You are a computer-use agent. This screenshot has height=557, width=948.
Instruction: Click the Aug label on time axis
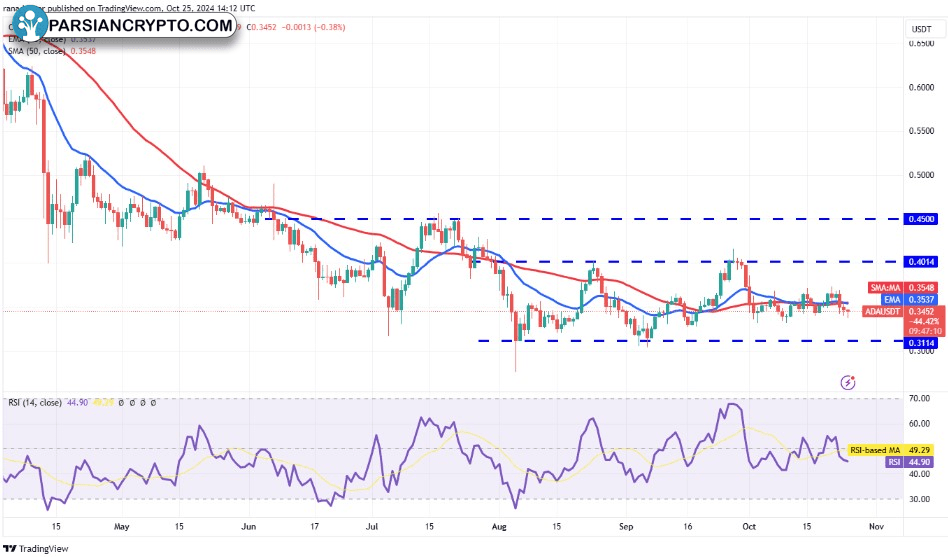pos(499,526)
